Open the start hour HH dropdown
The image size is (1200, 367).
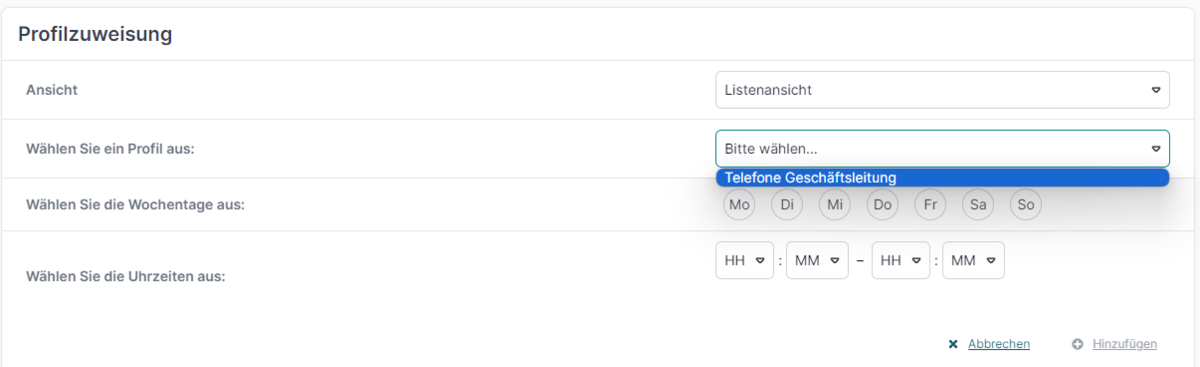[745, 260]
